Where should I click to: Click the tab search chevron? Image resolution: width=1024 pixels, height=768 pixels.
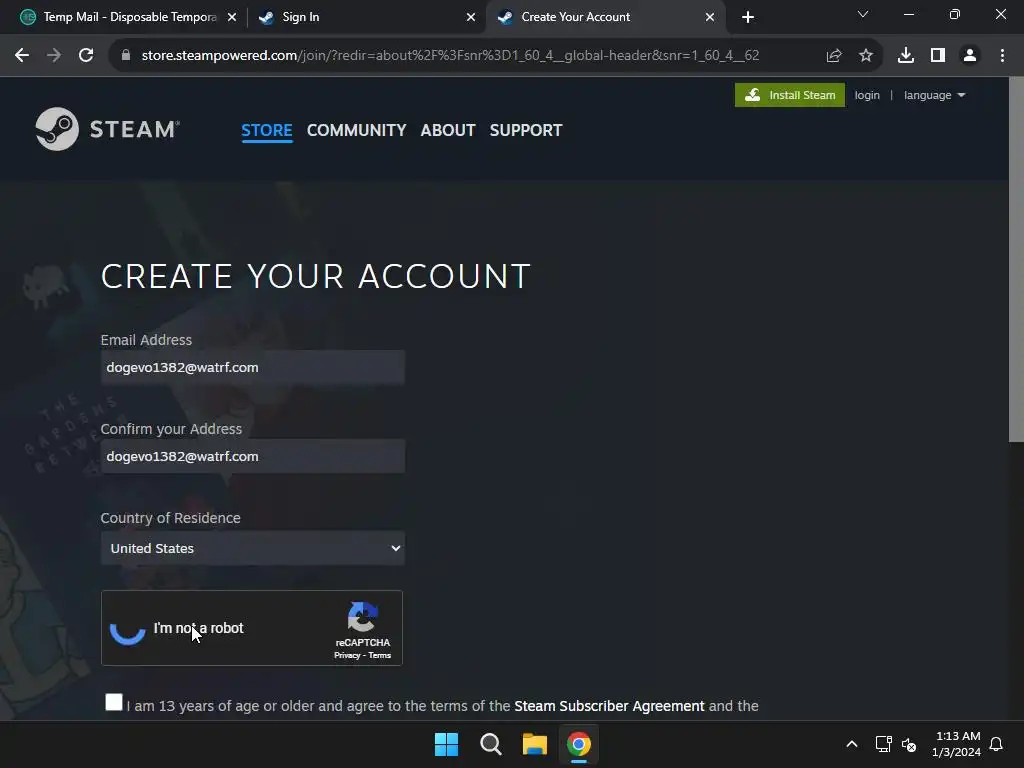tap(863, 14)
